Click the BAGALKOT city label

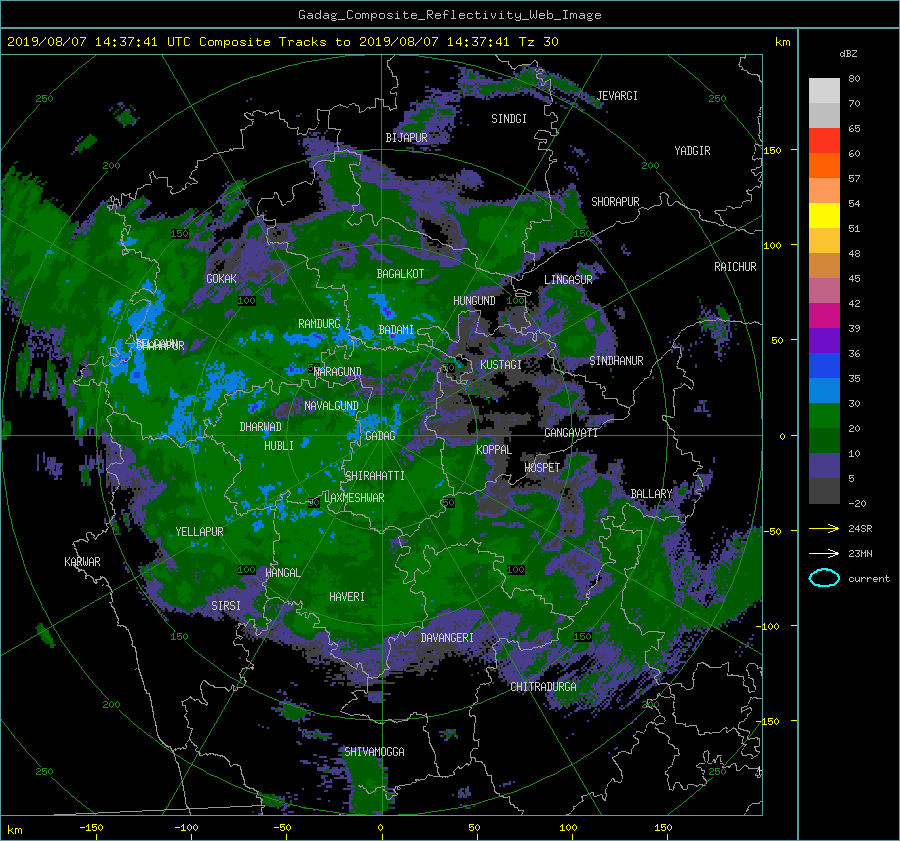[x=400, y=274]
